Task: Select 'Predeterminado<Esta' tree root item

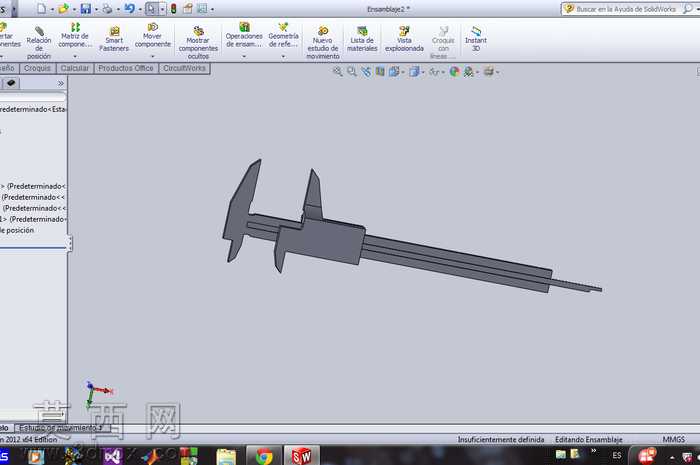Action: coord(33,109)
